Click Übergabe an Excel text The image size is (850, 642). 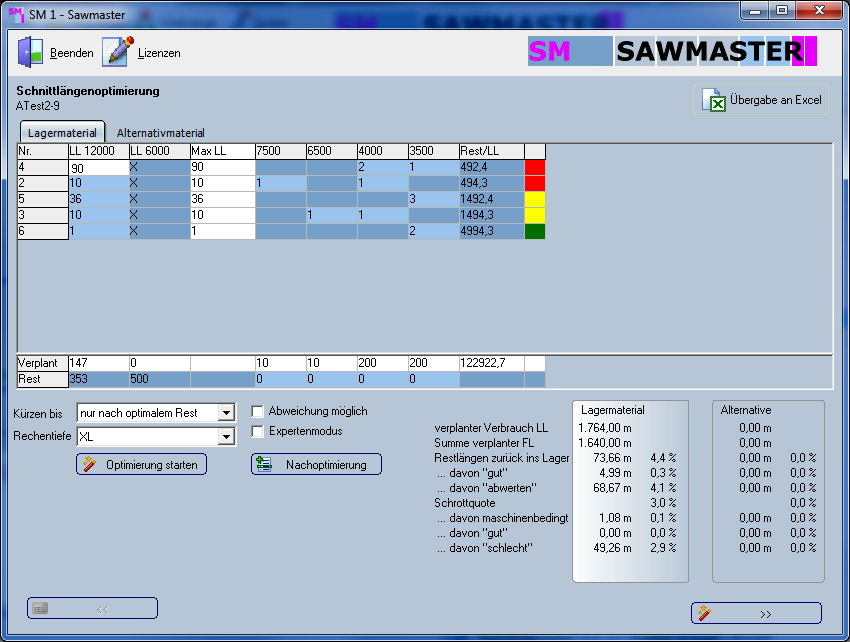[x=776, y=100]
